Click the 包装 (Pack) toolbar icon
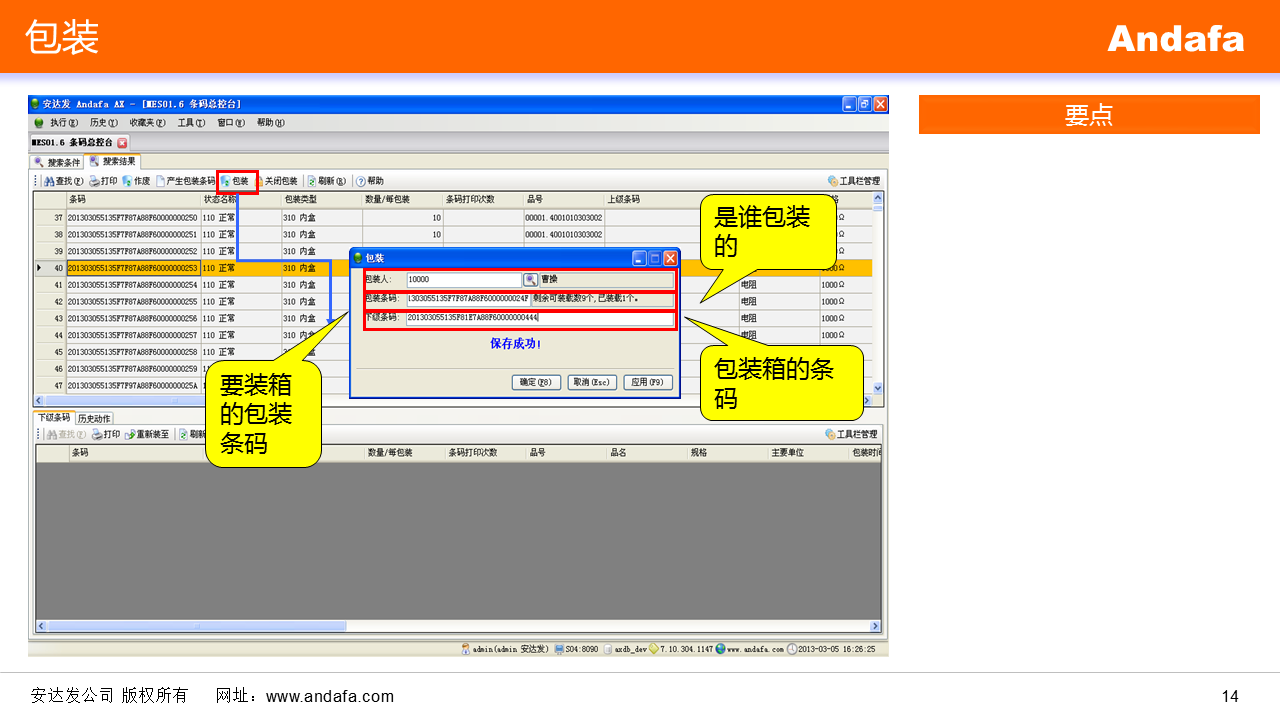Viewport: 1280px width, 720px height. click(x=226, y=181)
